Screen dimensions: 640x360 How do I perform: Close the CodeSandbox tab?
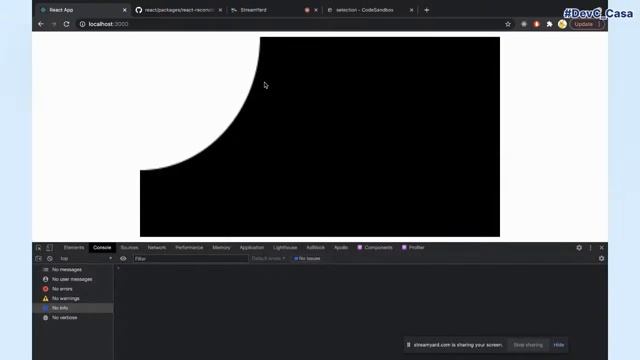411,10
